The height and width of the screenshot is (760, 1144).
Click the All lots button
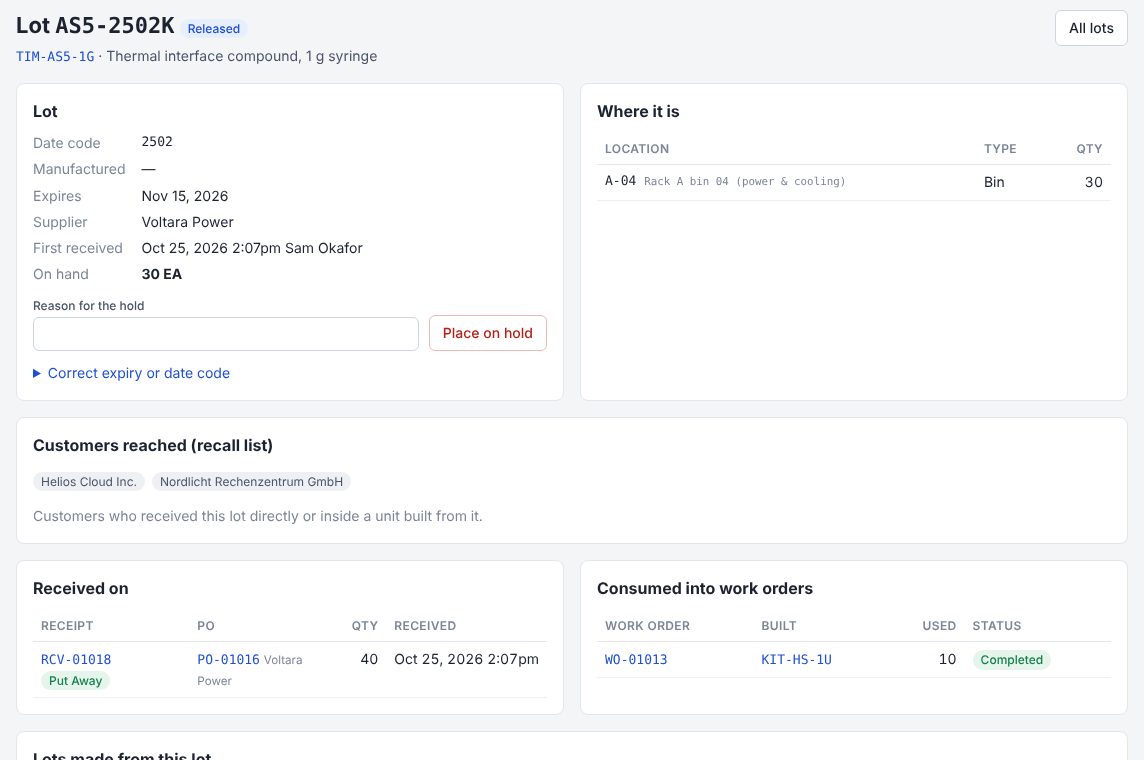click(1091, 28)
